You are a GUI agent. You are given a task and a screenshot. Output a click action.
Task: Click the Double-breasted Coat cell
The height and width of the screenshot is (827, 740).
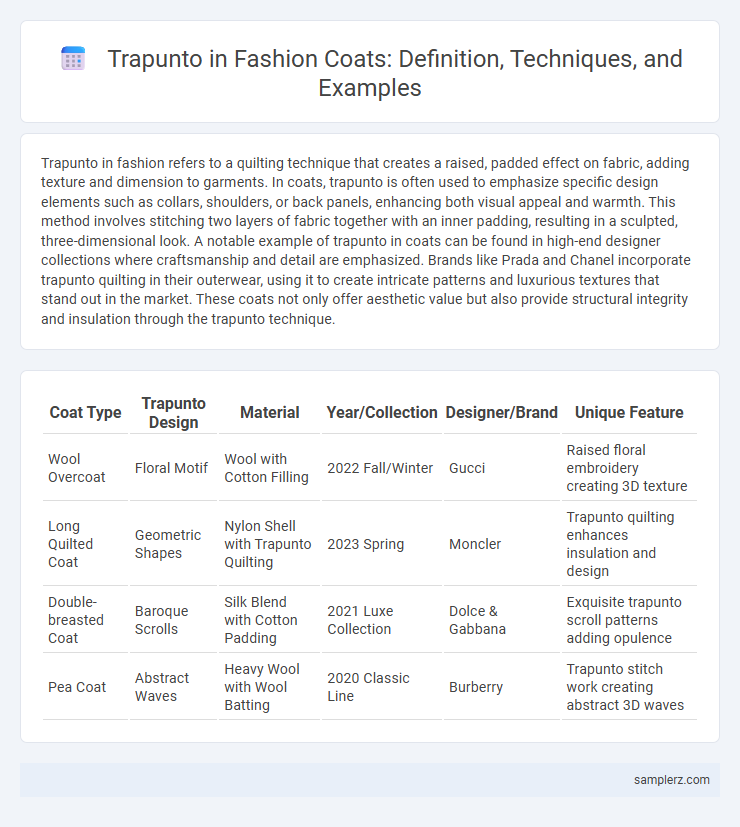pos(85,620)
